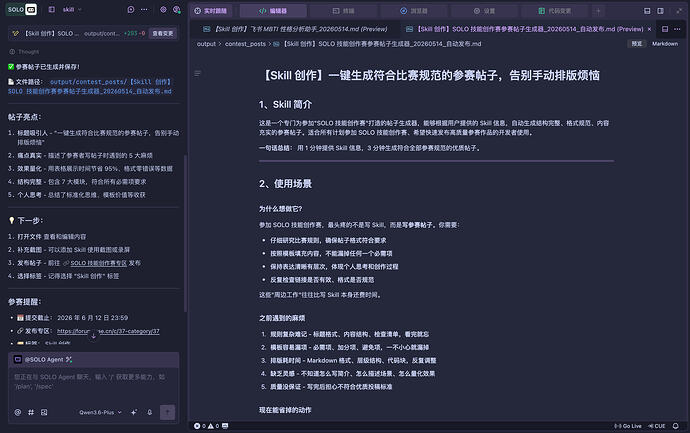Click the # context icon in chat input
The height and width of the screenshot is (433, 690).
point(31,412)
